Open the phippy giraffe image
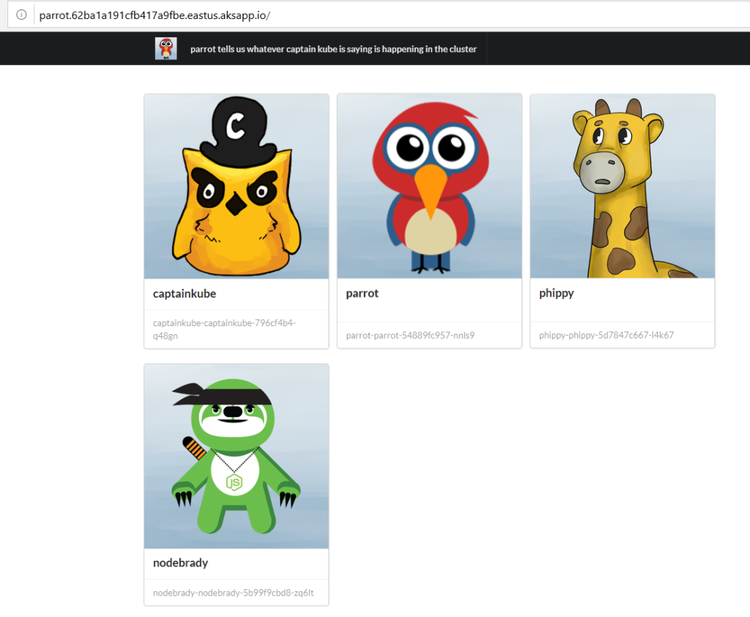Viewport: 750px width, 617px height. tap(622, 186)
